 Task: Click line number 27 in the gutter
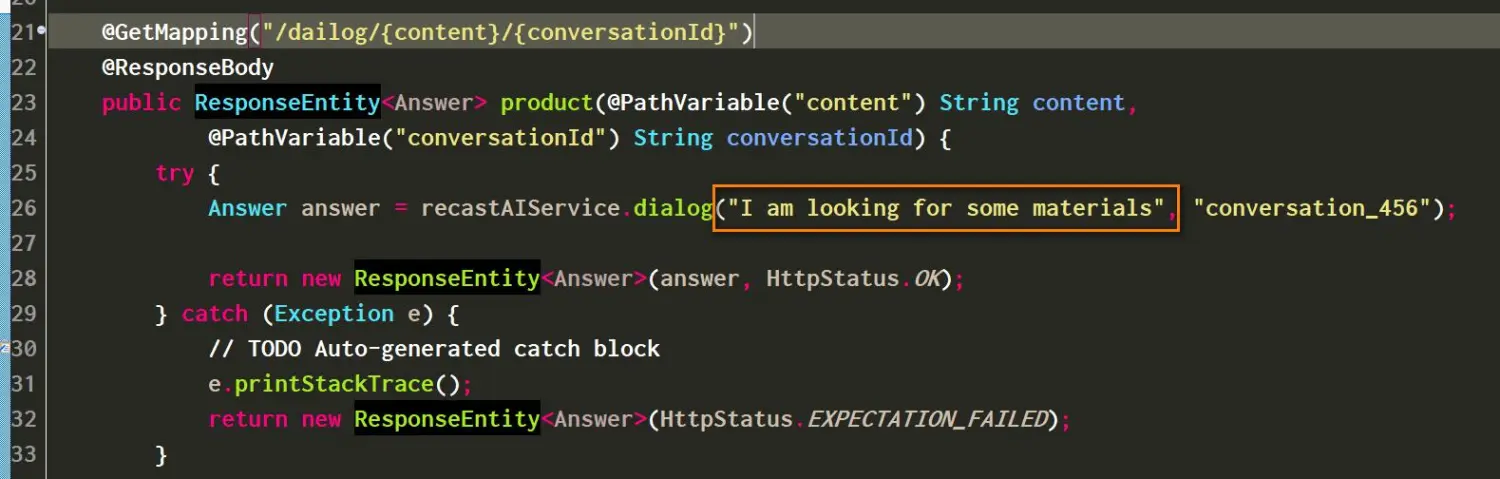point(22,244)
